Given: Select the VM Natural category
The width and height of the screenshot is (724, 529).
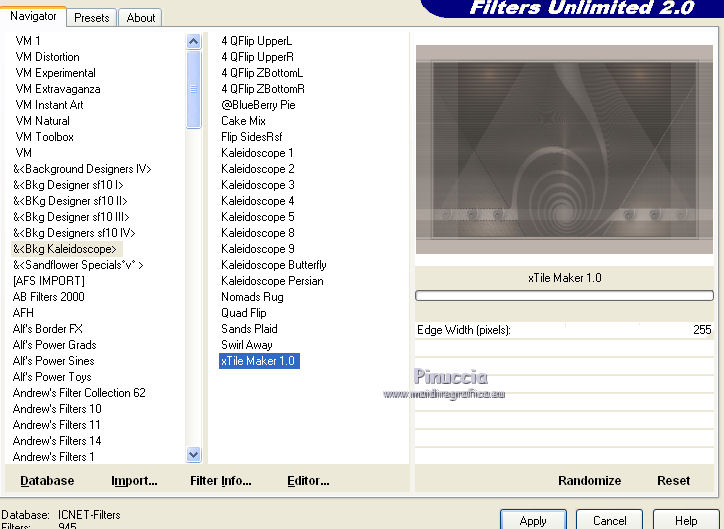Looking at the screenshot, I should point(42,121).
